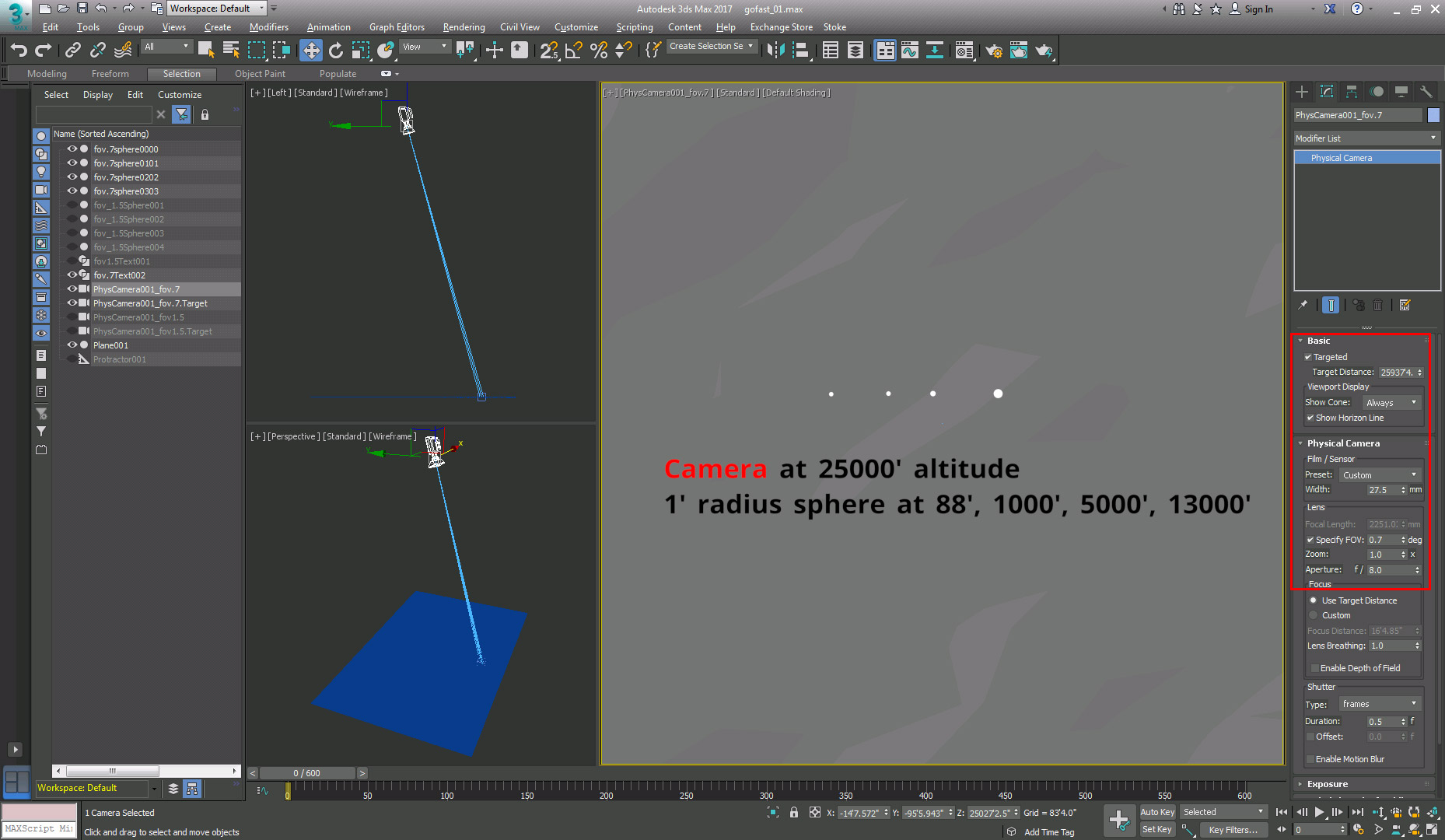Click the Set Key button

1157,830
